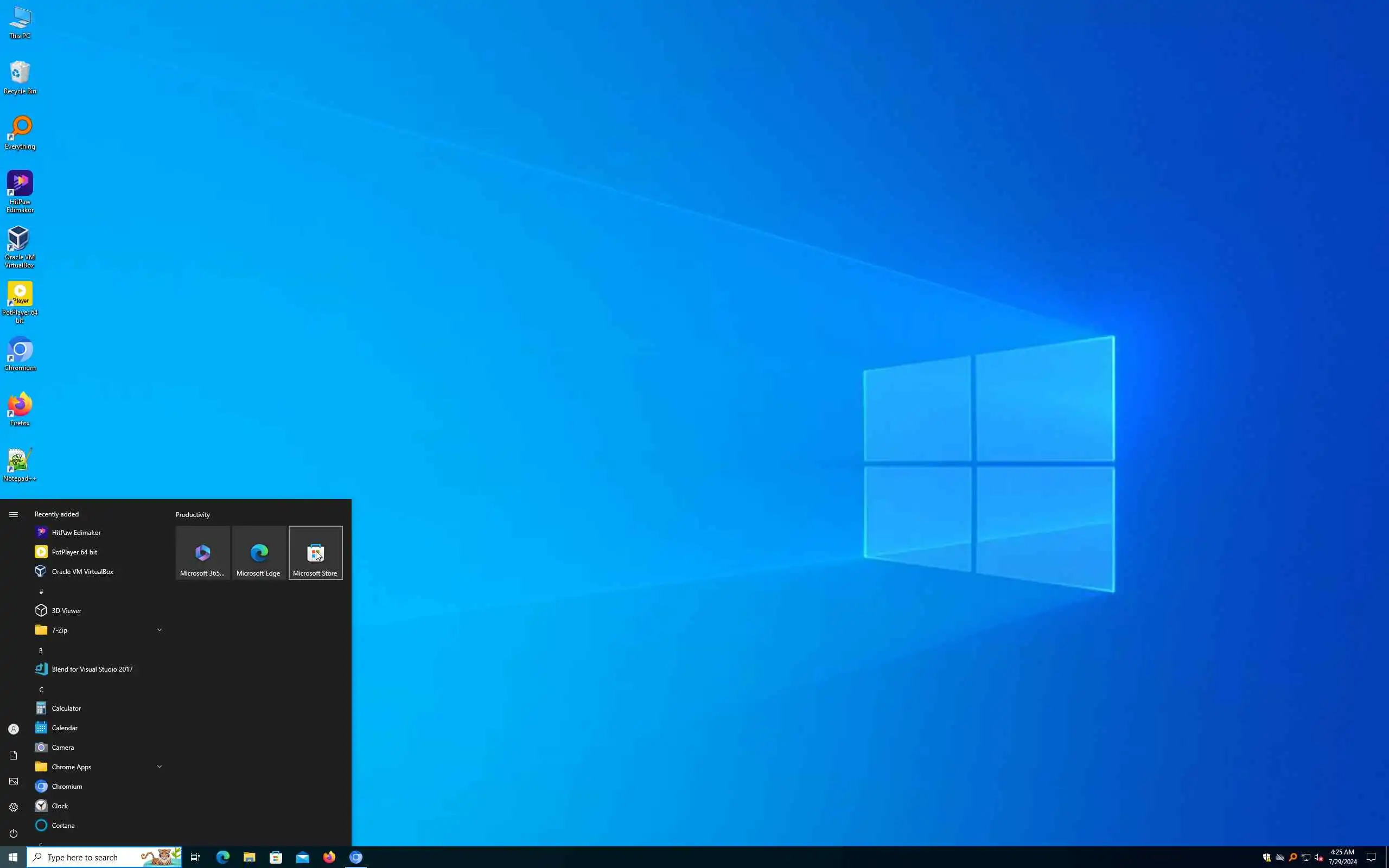This screenshot has height=868, width=1389.
Task: Expand the Start hamburger menu
Action: pos(13,514)
